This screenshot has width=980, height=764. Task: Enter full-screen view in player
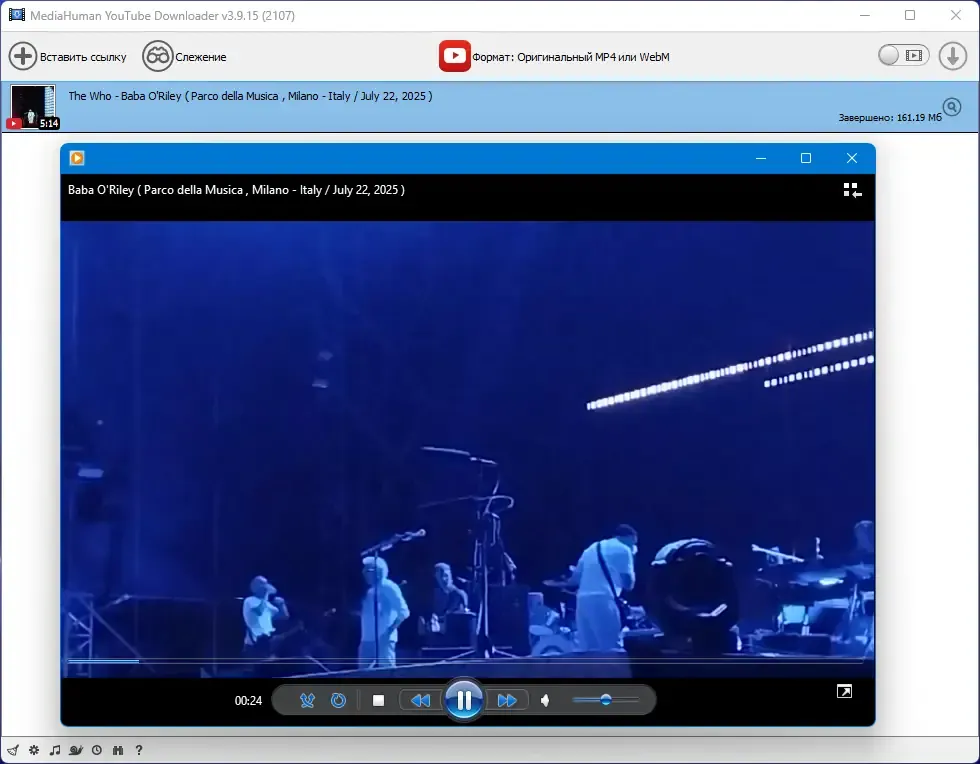pyautogui.click(x=844, y=691)
